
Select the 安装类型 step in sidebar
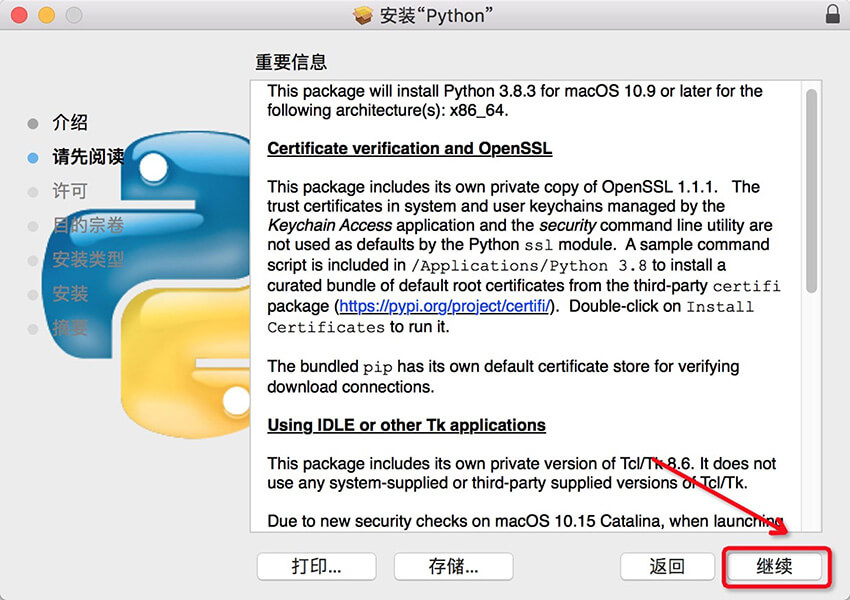(x=88, y=259)
